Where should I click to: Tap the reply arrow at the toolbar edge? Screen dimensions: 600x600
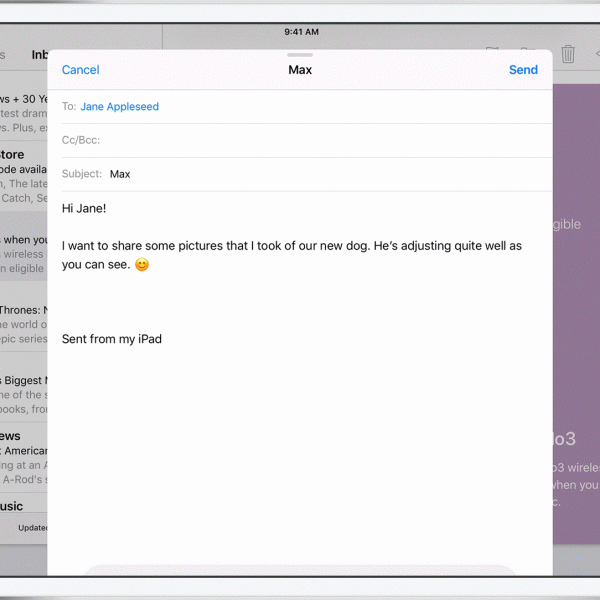pyautogui.click(x=597, y=54)
